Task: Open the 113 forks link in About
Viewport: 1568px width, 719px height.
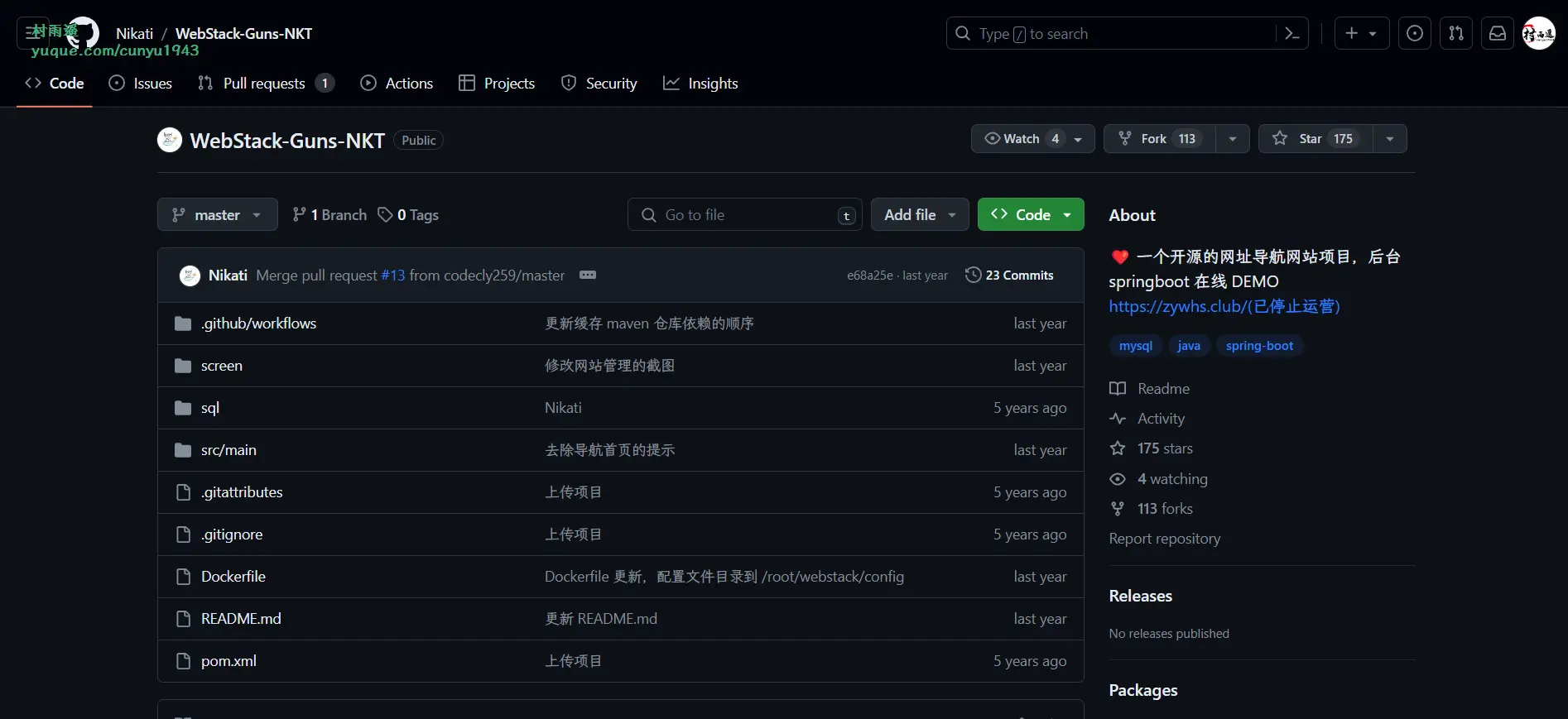Action: point(1165,509)
